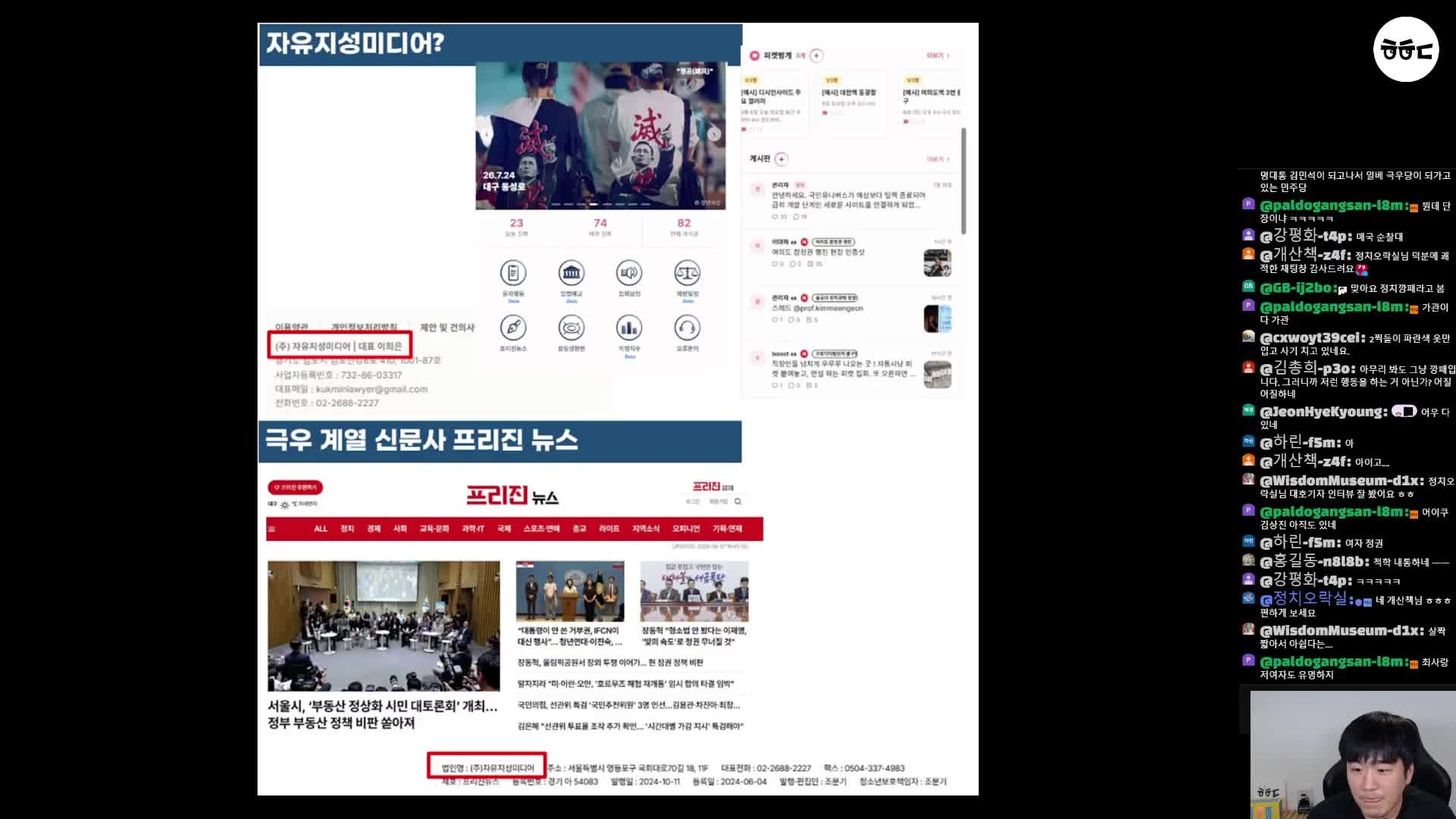Open the document icon in the circular icon grid
Viewport: 1456px width, 819px height.
pos(513,273)
